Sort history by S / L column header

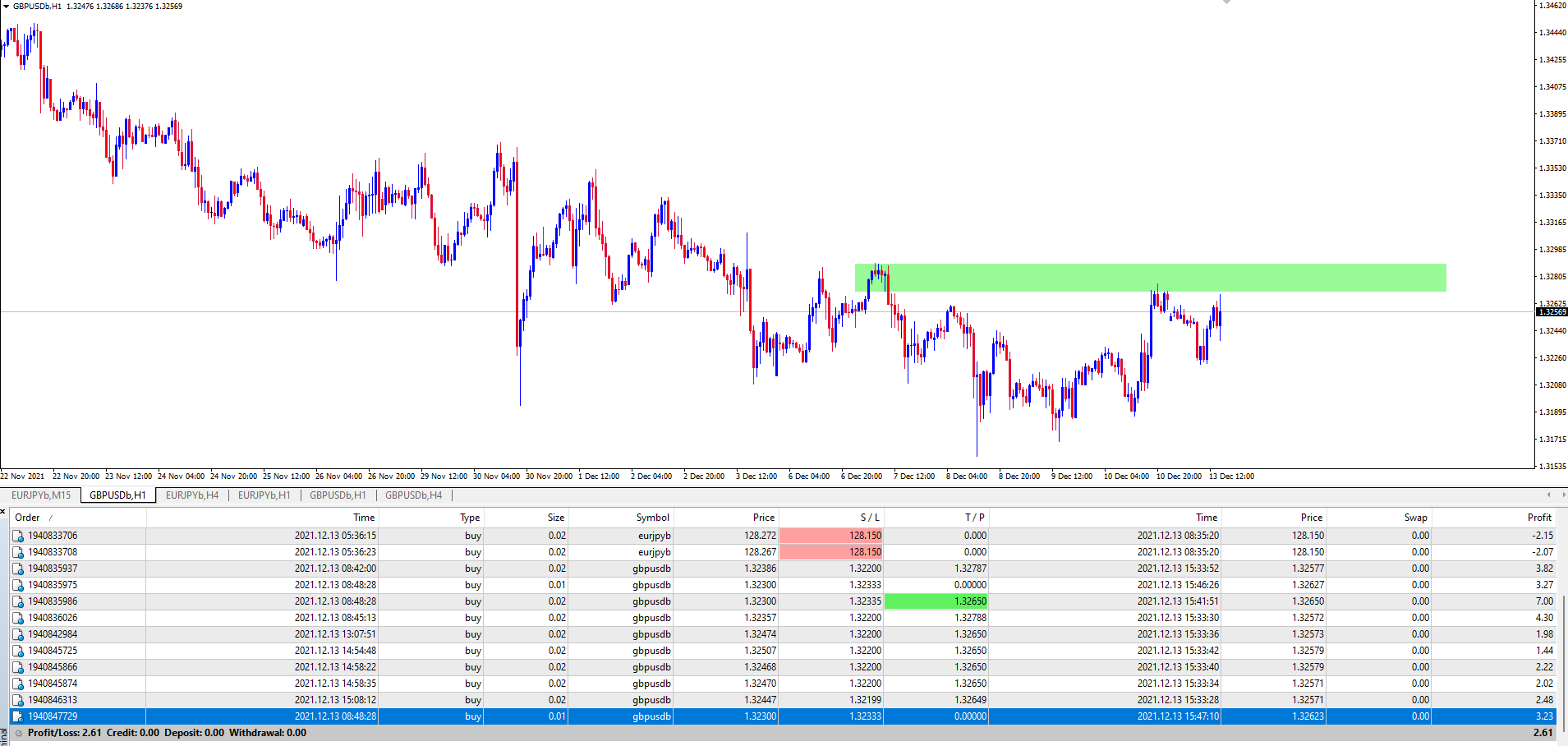point(830,518)
